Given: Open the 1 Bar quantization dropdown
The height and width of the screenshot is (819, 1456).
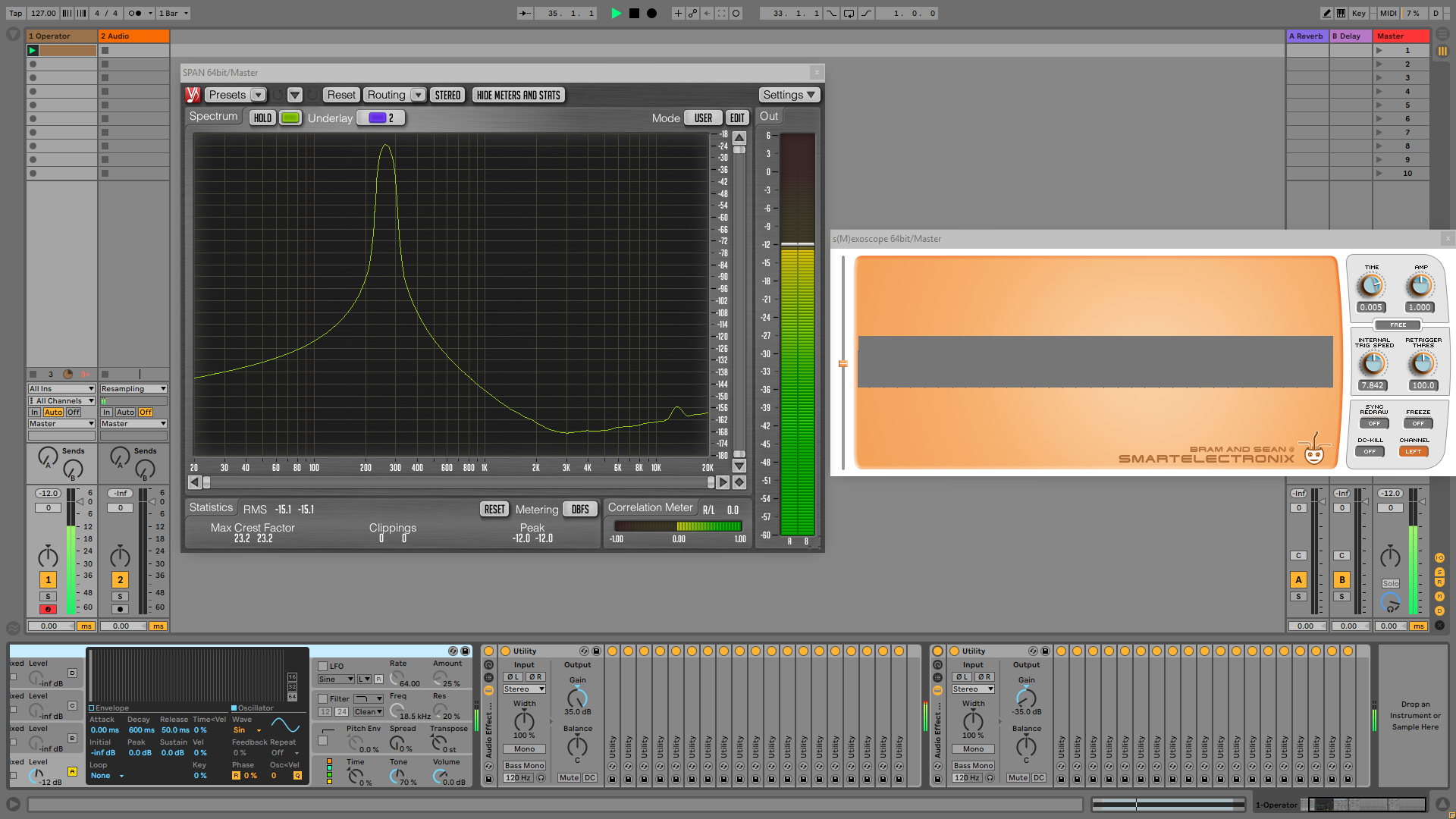Looking at the screenshot, I should point(173,13).
